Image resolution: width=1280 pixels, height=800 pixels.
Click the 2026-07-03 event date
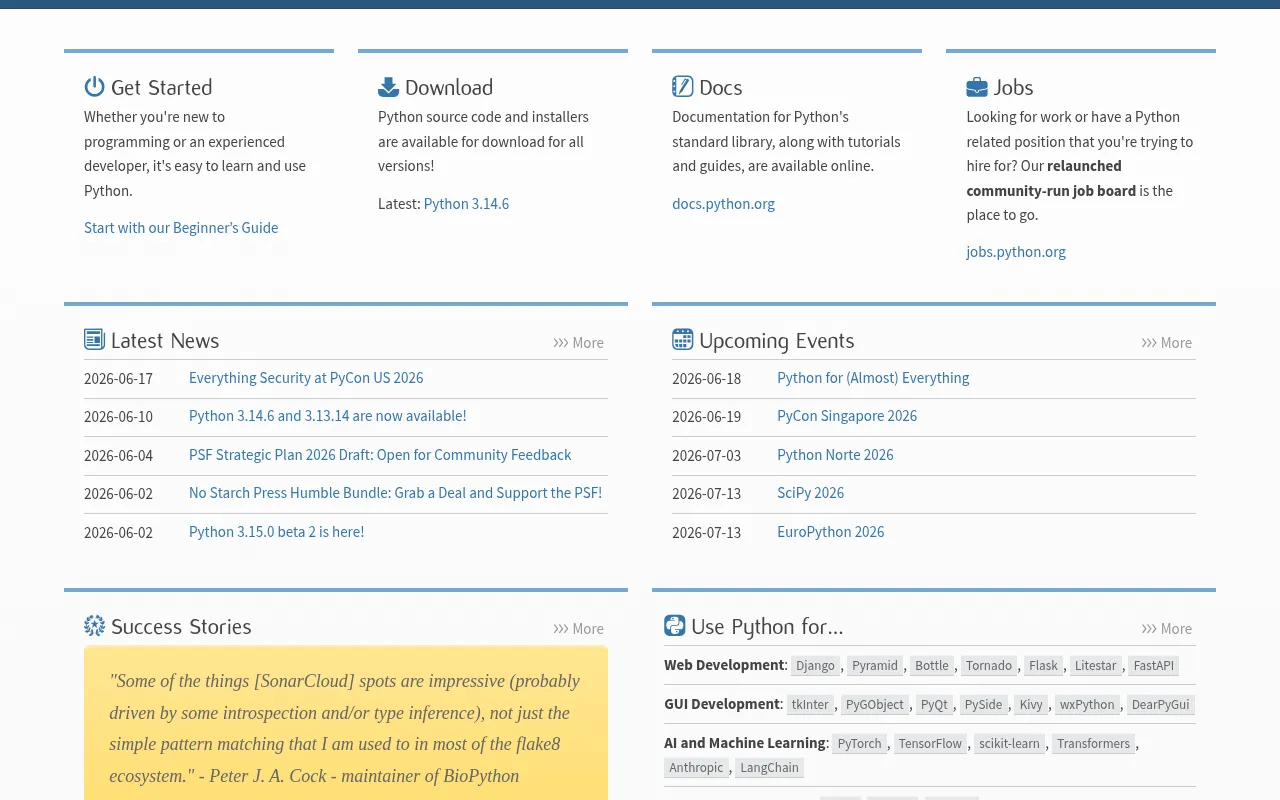(x=706, y=456)
